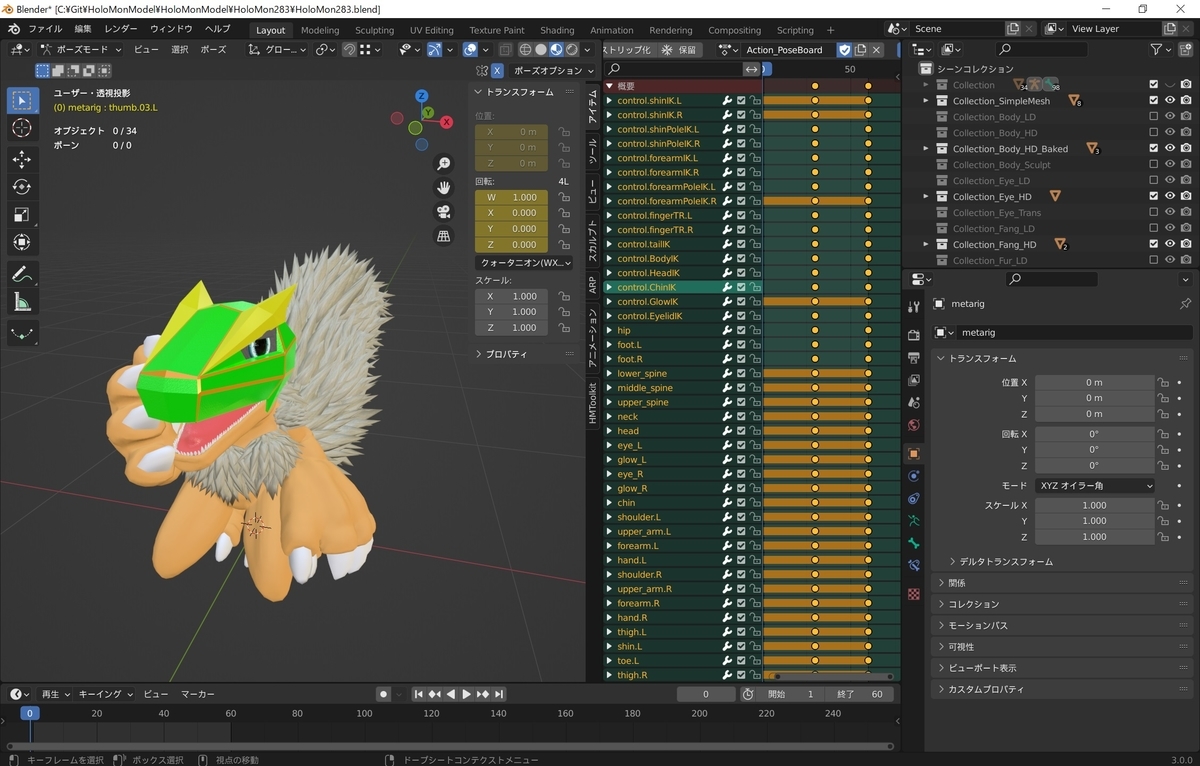Switch to the Modeling workspace tab
This screenshot has width=1200, height=766.
click(320, 30)
